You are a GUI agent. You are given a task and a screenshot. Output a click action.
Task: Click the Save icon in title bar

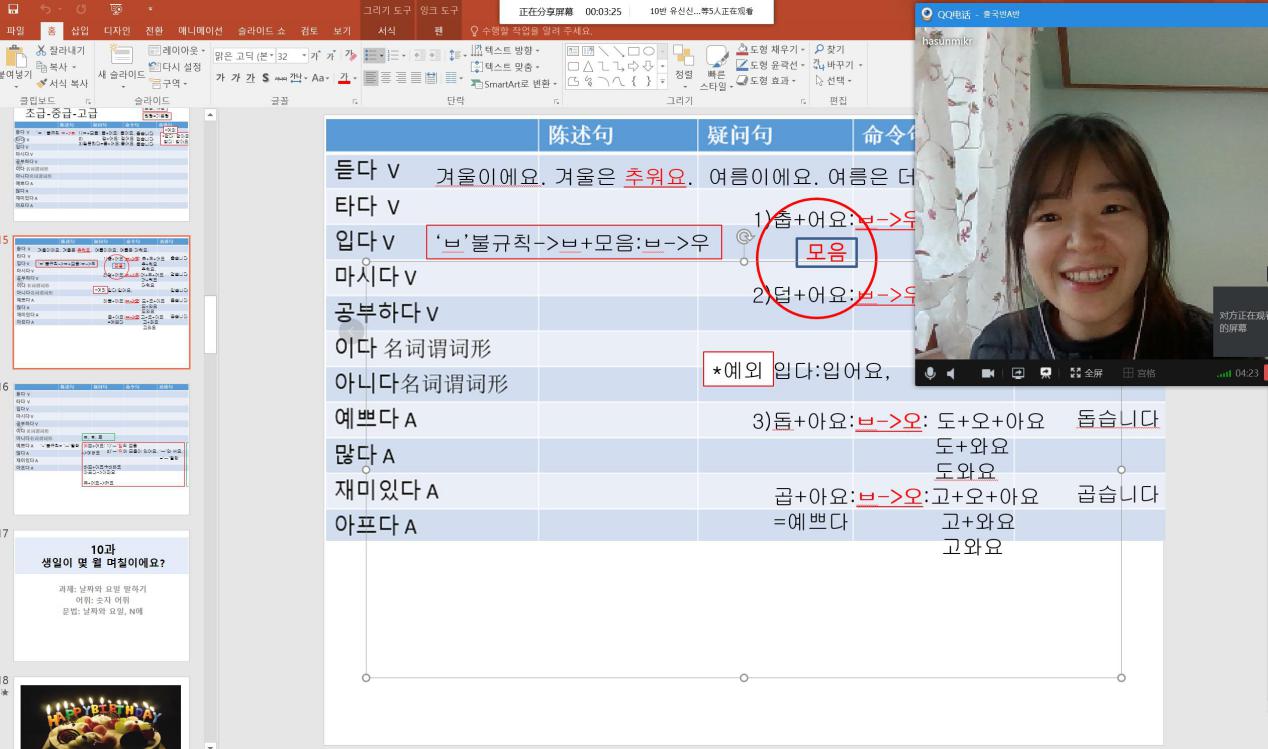click(x=13, y=10)
